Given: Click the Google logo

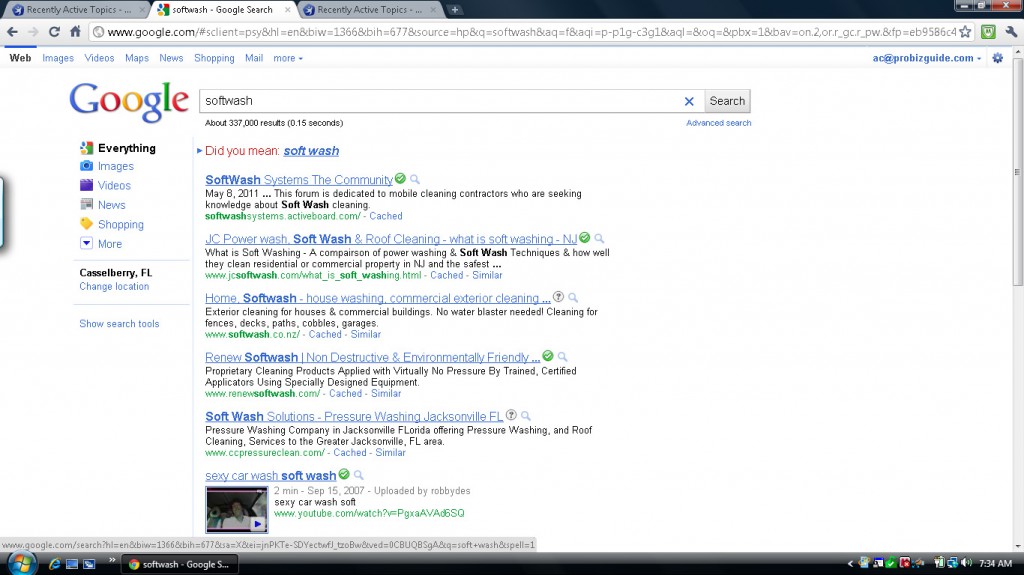Looking at the screenshot, I should point(129,101).
